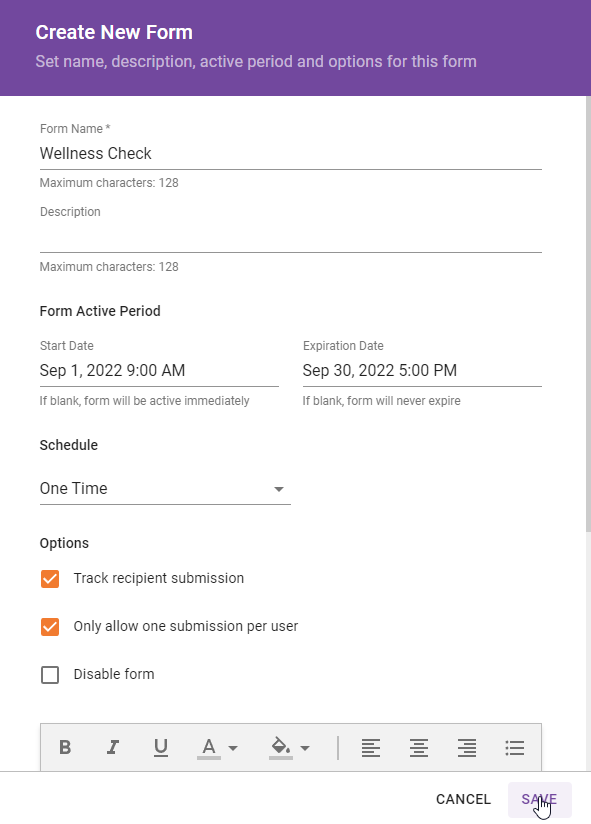Apply bold formatting in editor toolbar

point(65,747)
